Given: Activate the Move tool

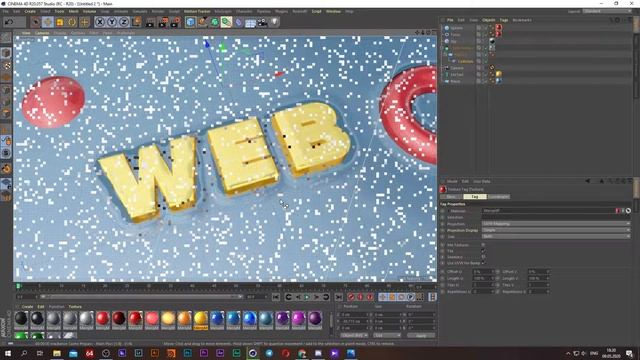Looking at the screenshot, I should point(47,22).
